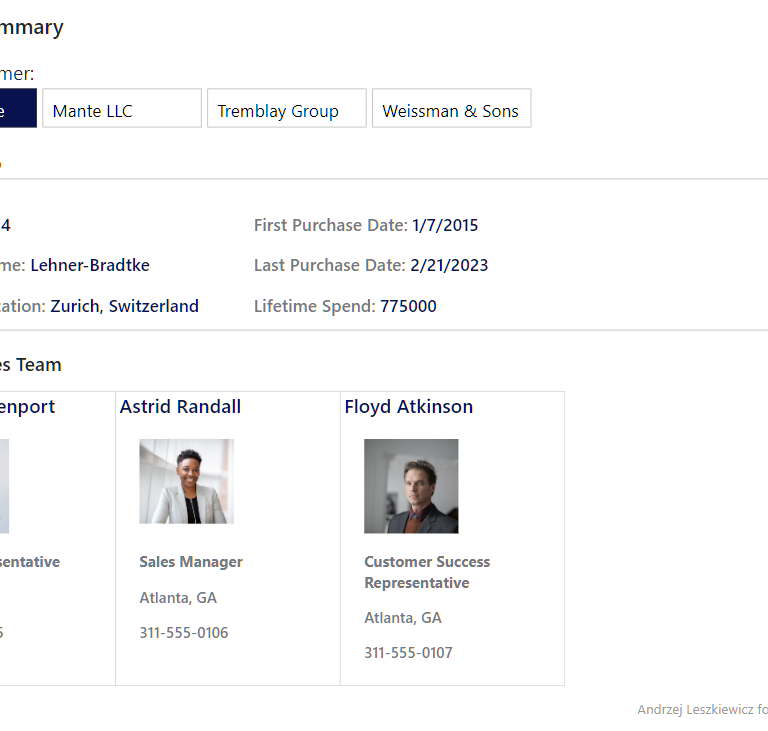Click the partially visible photo in leftmost card
The height and width of the screenshot is (731, 768).
pyautogui.click(x=4, y=486)
